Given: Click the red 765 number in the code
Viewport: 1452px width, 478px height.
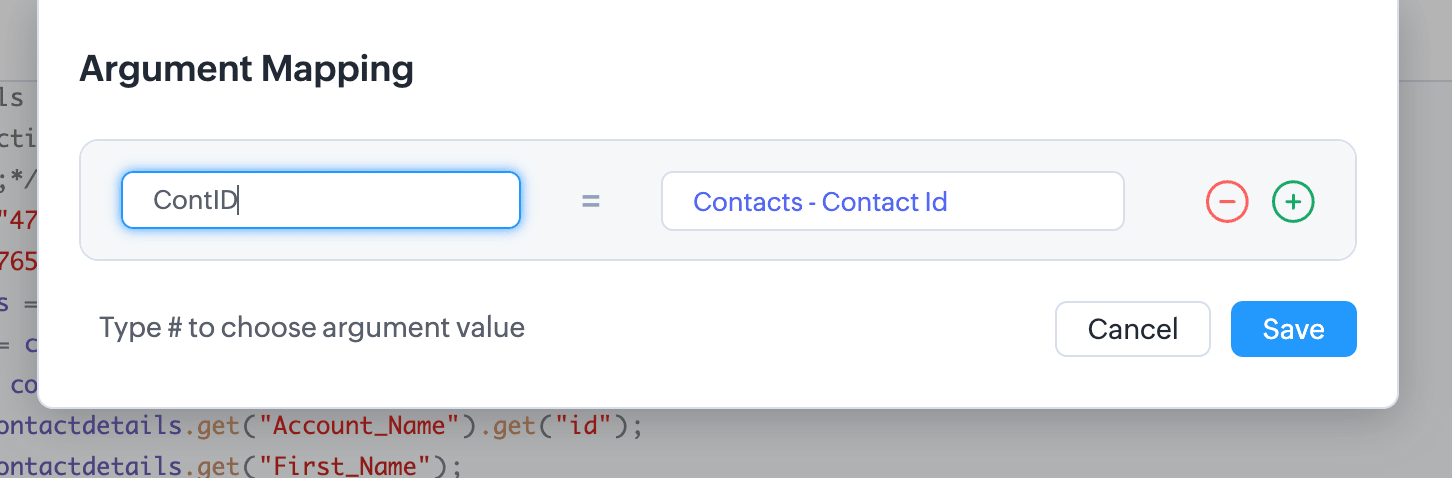Looking at the screenshot, I should [x=19, y=263].
